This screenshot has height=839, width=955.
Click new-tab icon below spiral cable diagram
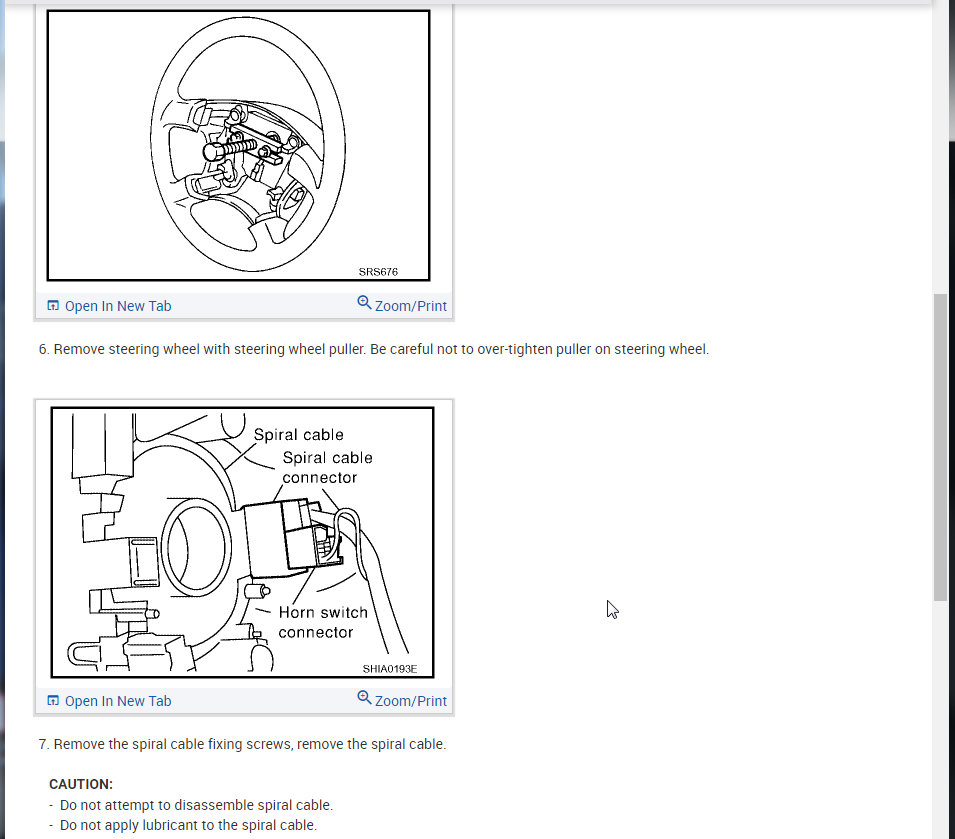[x=54, y=701]
